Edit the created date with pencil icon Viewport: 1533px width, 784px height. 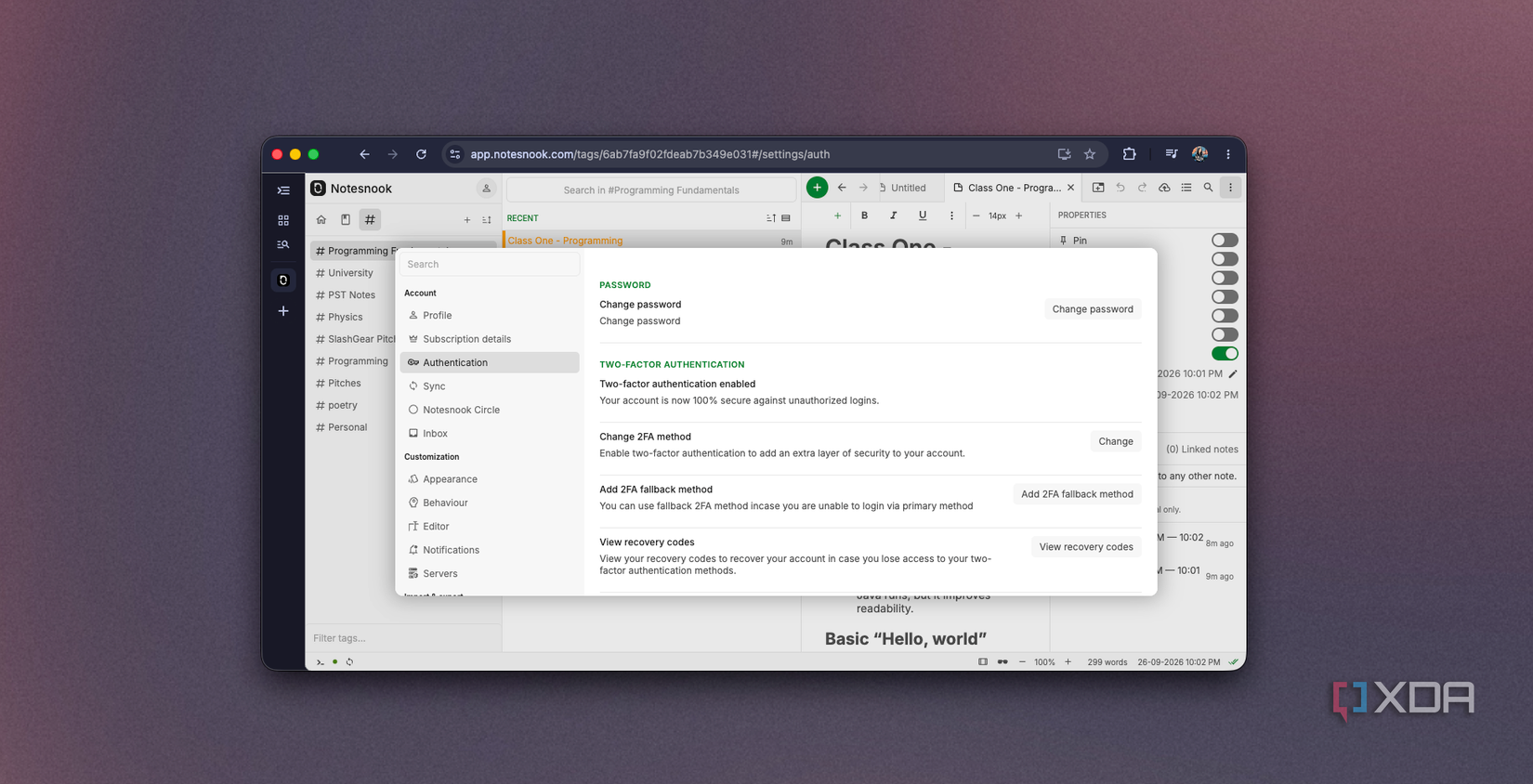point(1233,374)
